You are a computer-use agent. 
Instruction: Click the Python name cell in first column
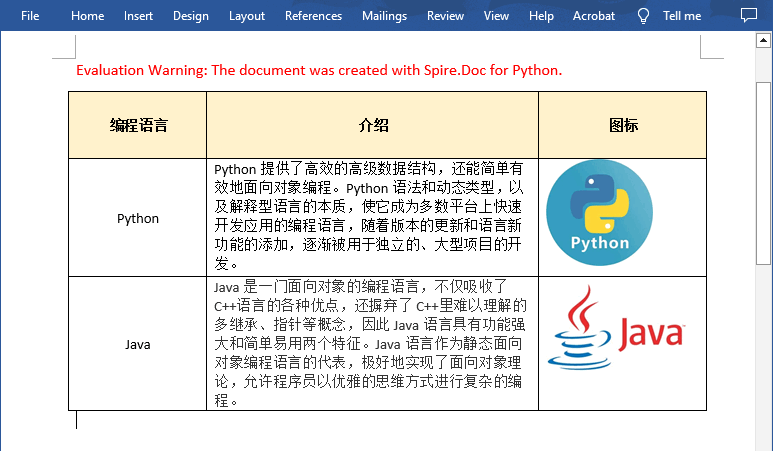(x=138, y=218)
